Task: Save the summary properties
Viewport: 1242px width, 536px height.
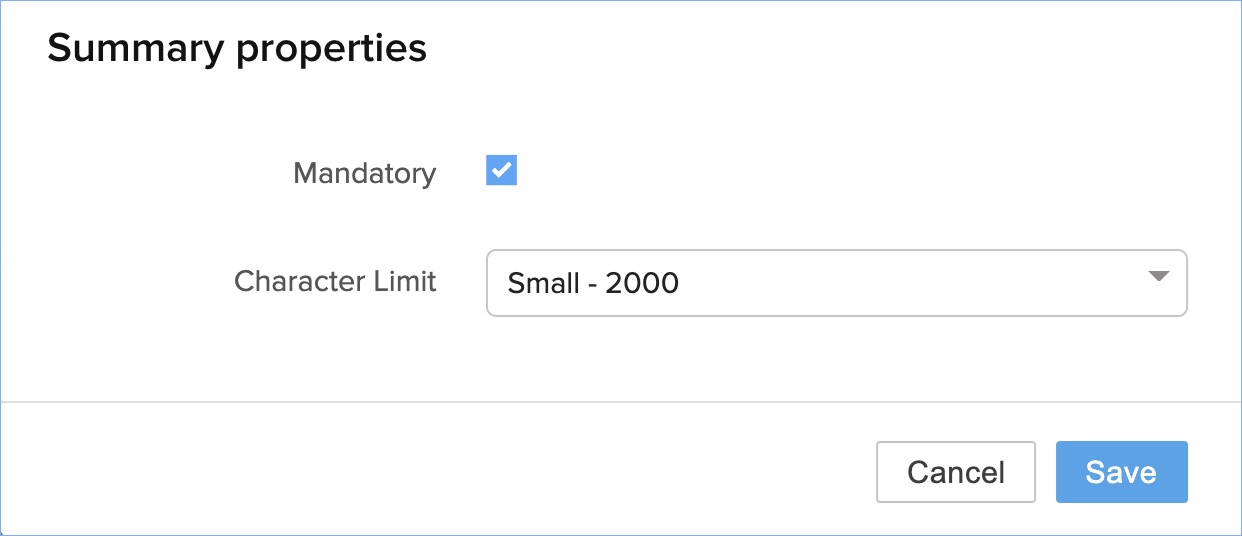Action: tap(1121, 472)
